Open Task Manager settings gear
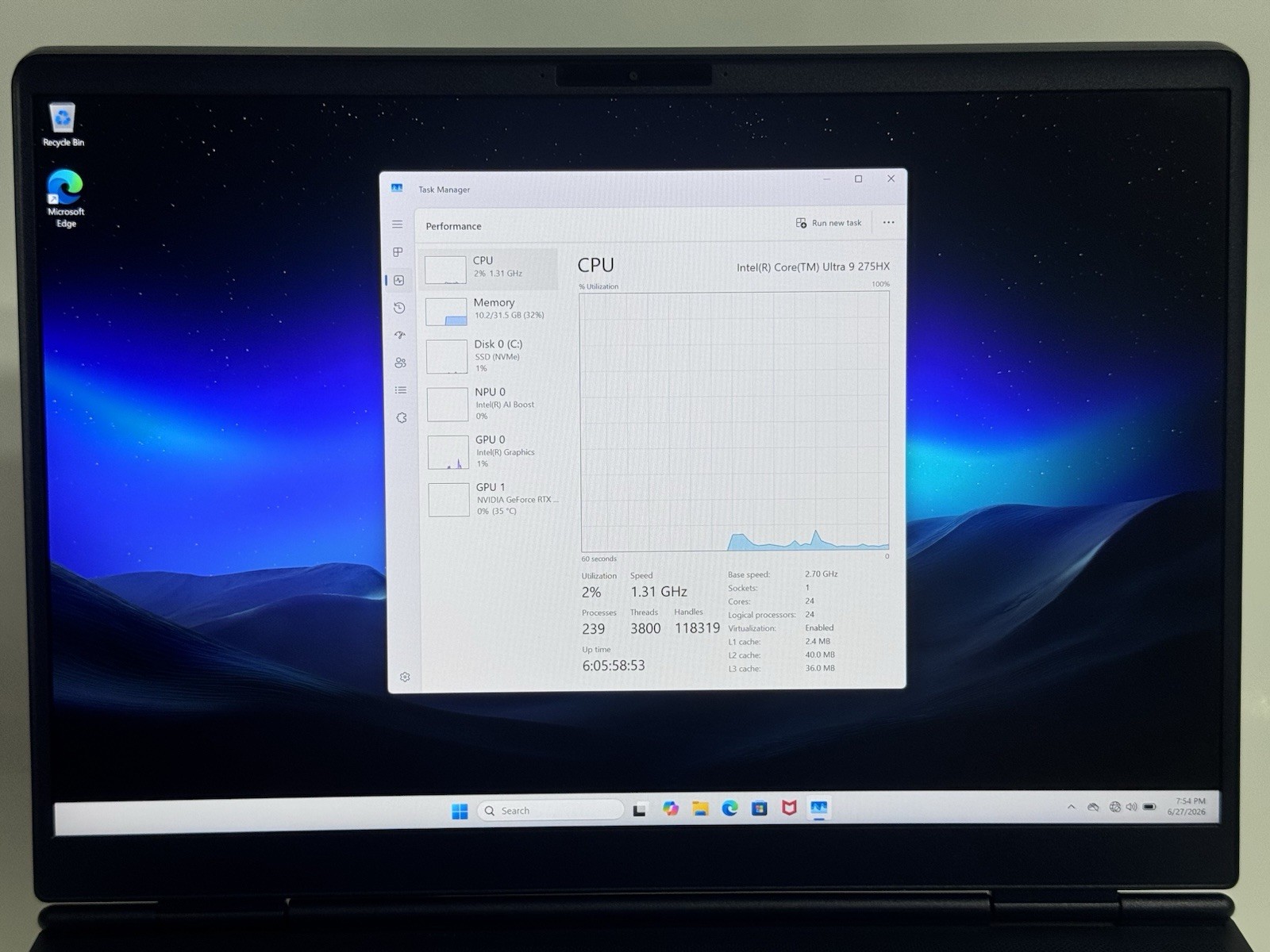The image size is (1270, 952). [405, 677]
